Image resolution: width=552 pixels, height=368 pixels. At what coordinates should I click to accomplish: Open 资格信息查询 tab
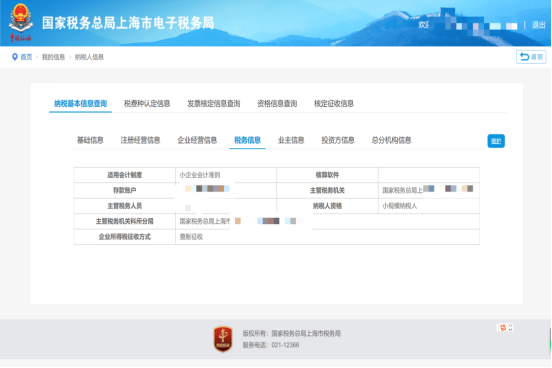pyautogui.click(x=277, y=104)
